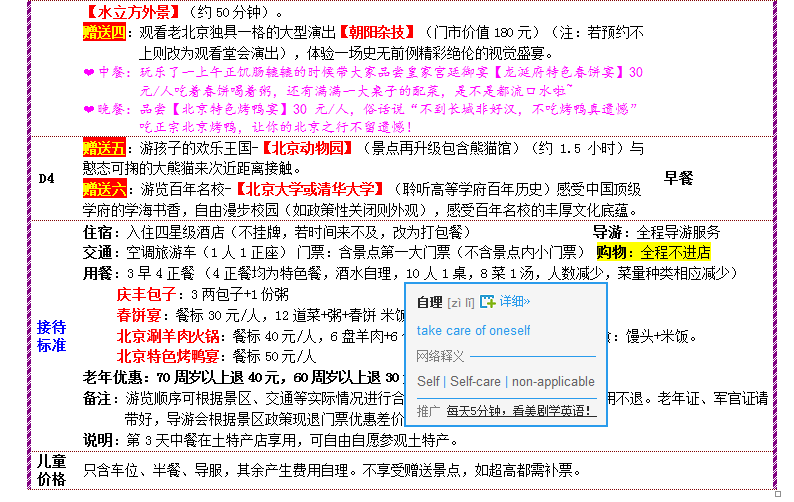794x502 pixels.
Task: Click the add-to-wordbook icon in dictionary popup
Action: pos(488,302)
